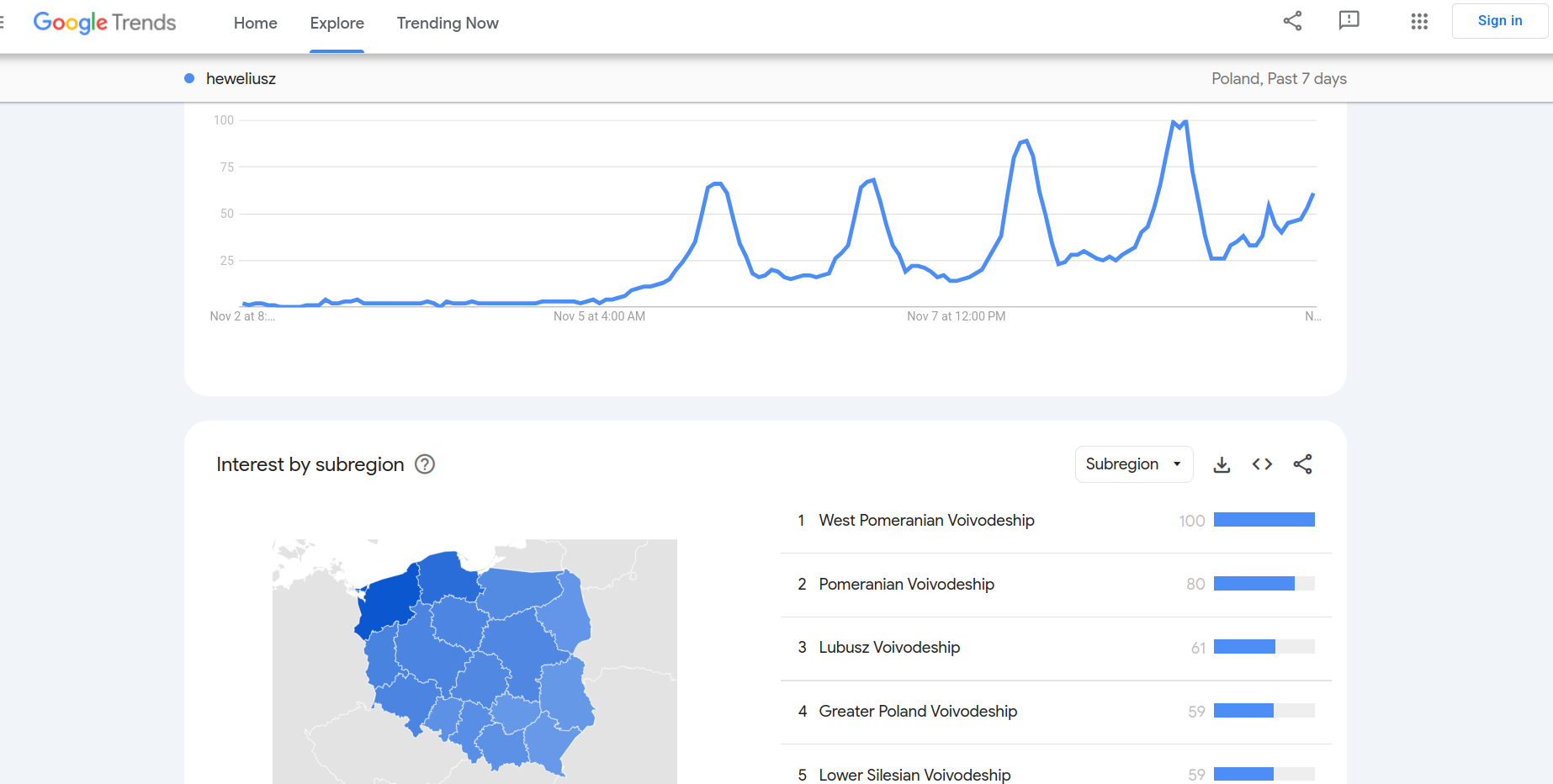Open the send feedback icon

click(x=1349, y=21)
